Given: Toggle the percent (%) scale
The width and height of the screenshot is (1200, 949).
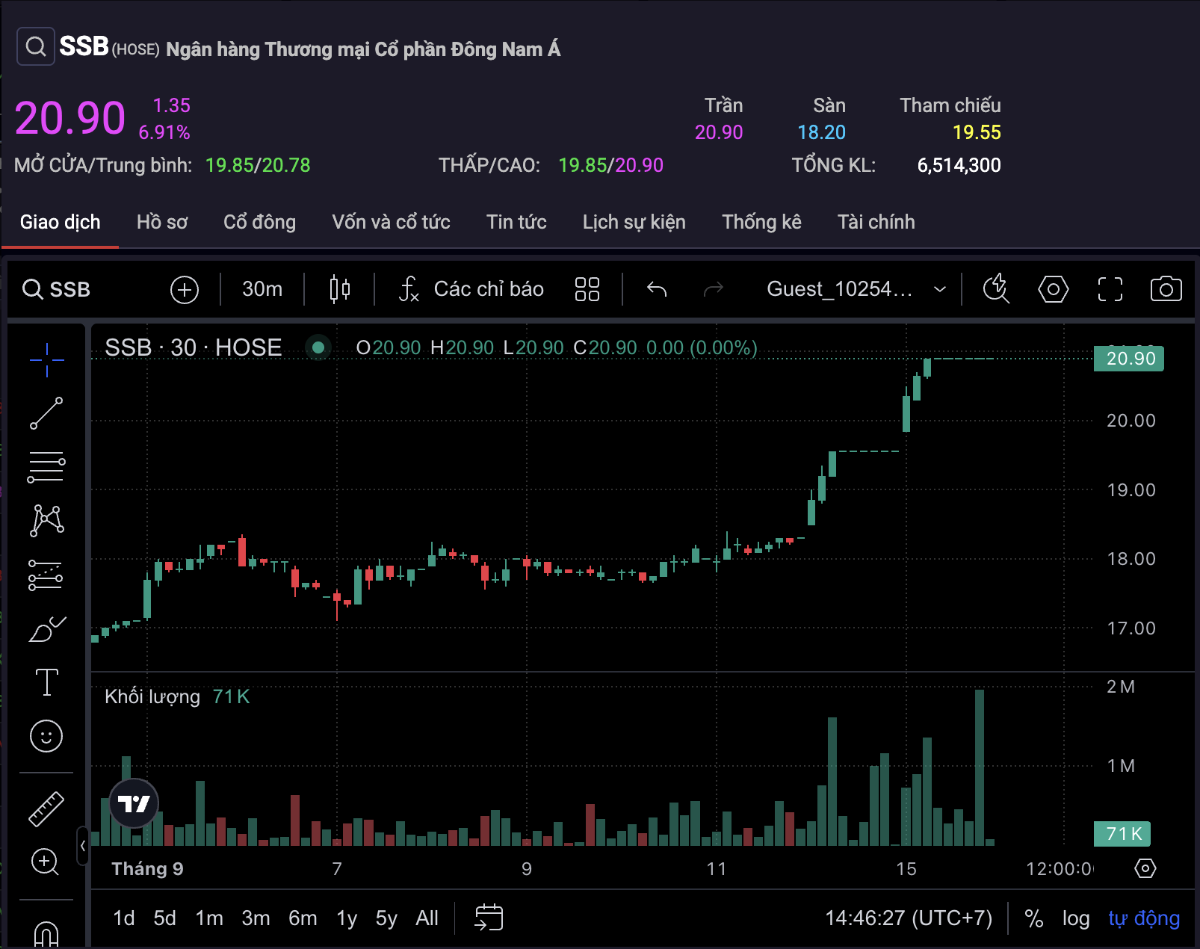Looking at the screenshot, I should [1034, 918].
